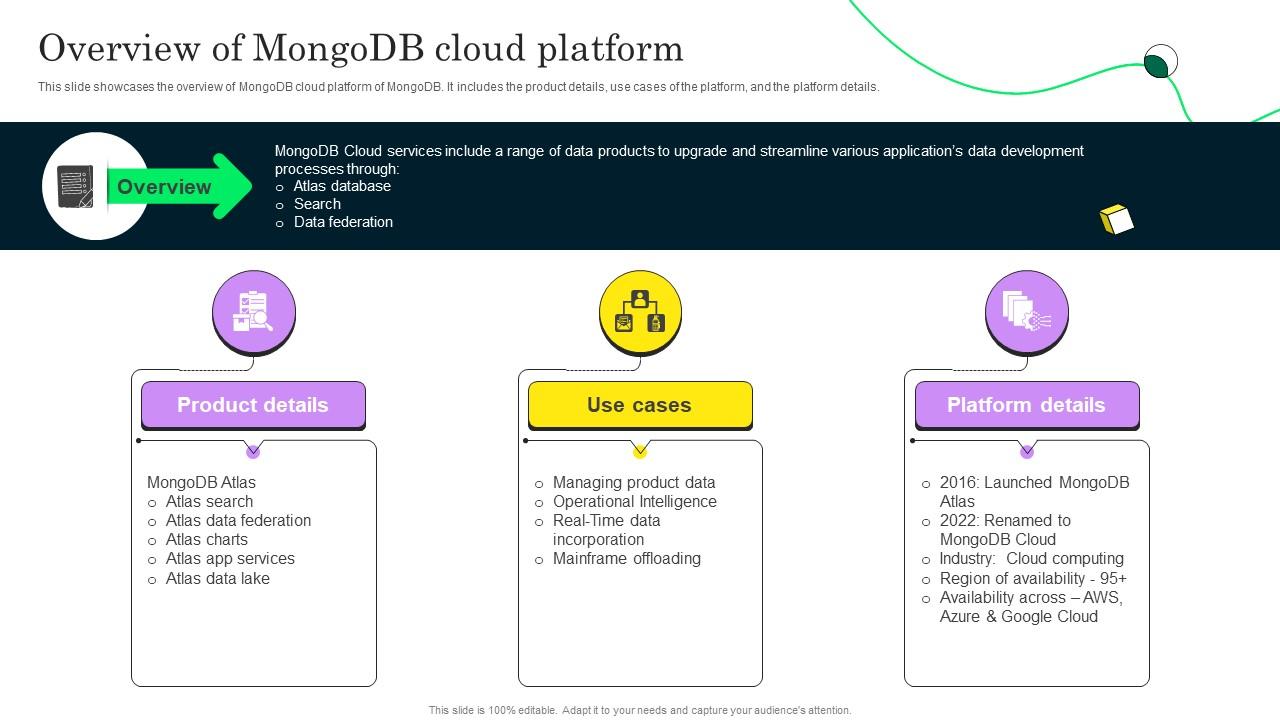The width and height of the screenshot is (1280, 720).
Task: Click the Operational Intelligence bullet text
Action: tap(634, 501)
